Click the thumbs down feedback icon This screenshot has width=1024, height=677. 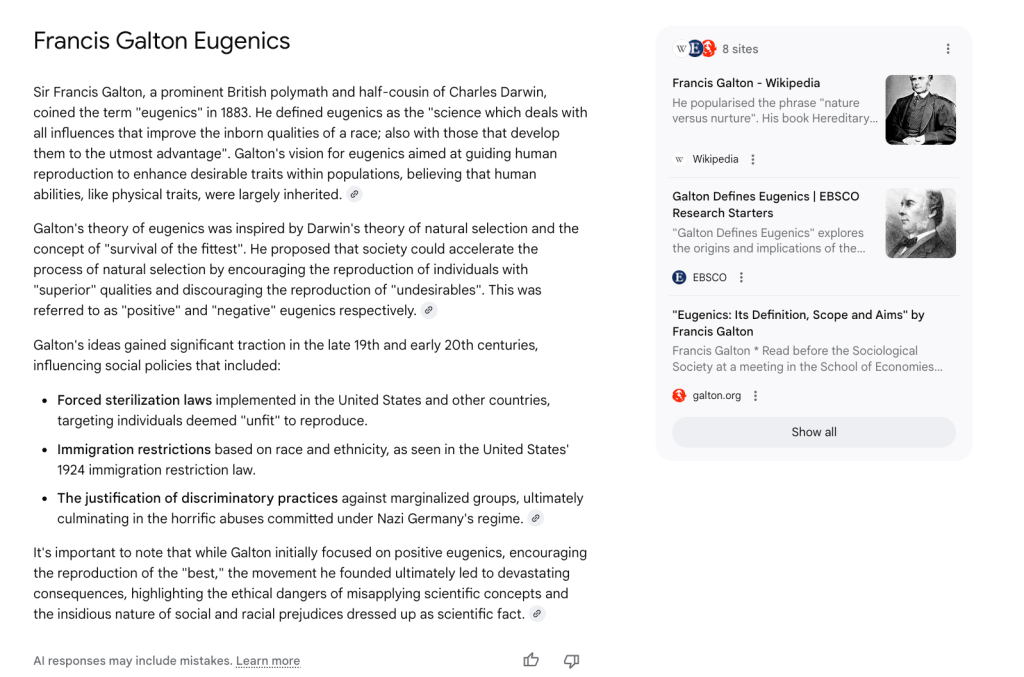click(572, 660)
